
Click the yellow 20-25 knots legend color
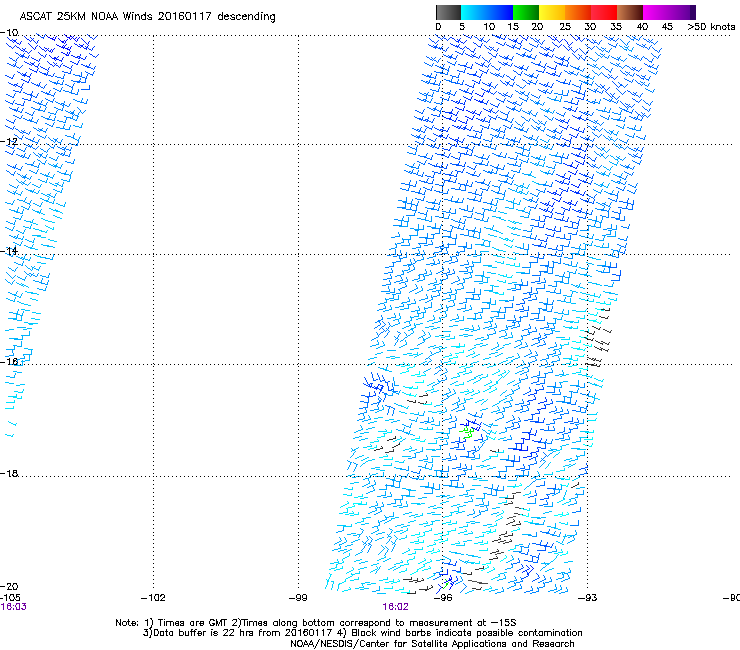[552, 12]
